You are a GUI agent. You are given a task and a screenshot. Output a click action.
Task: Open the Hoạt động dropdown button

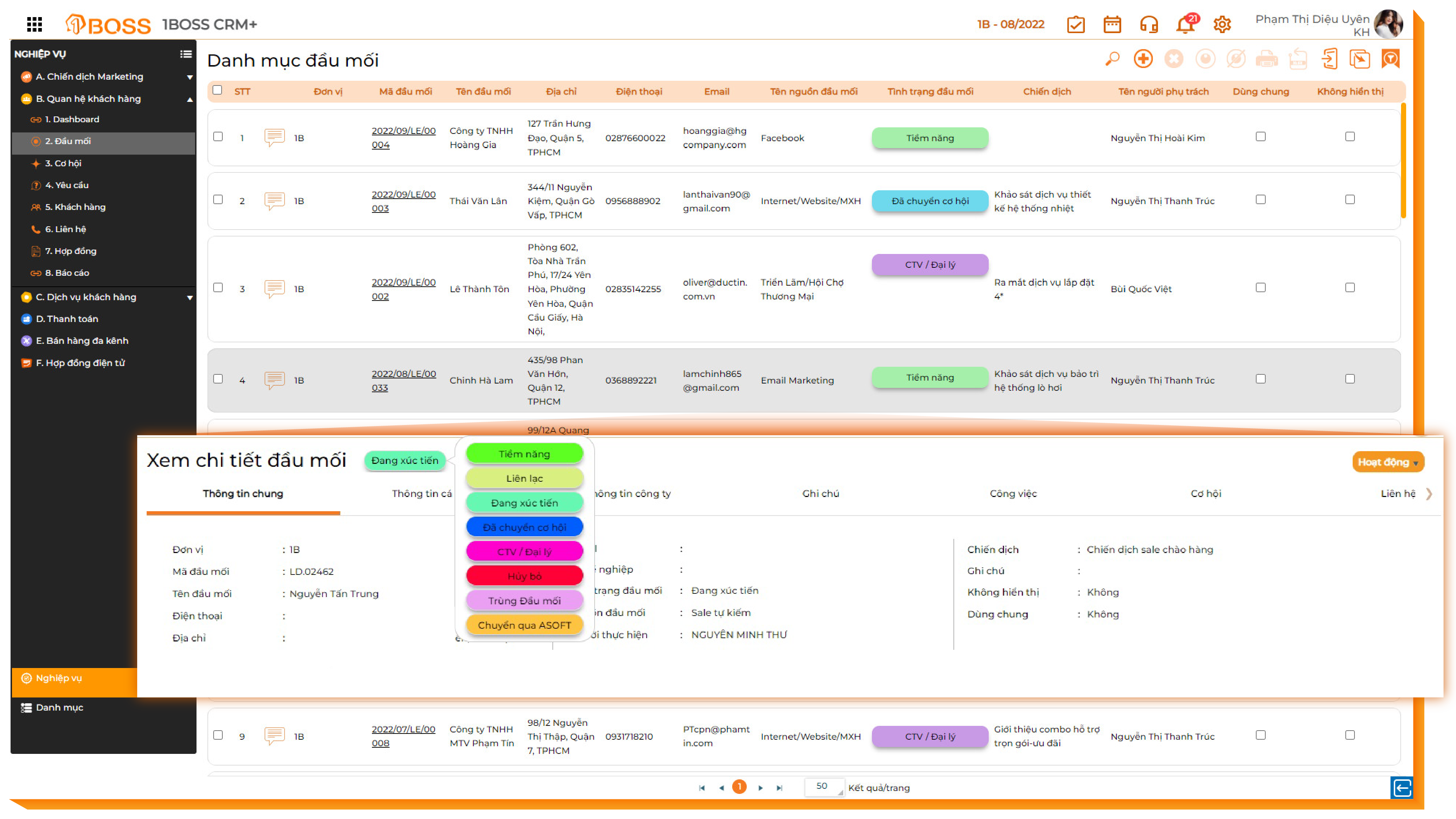point(1388,462)
